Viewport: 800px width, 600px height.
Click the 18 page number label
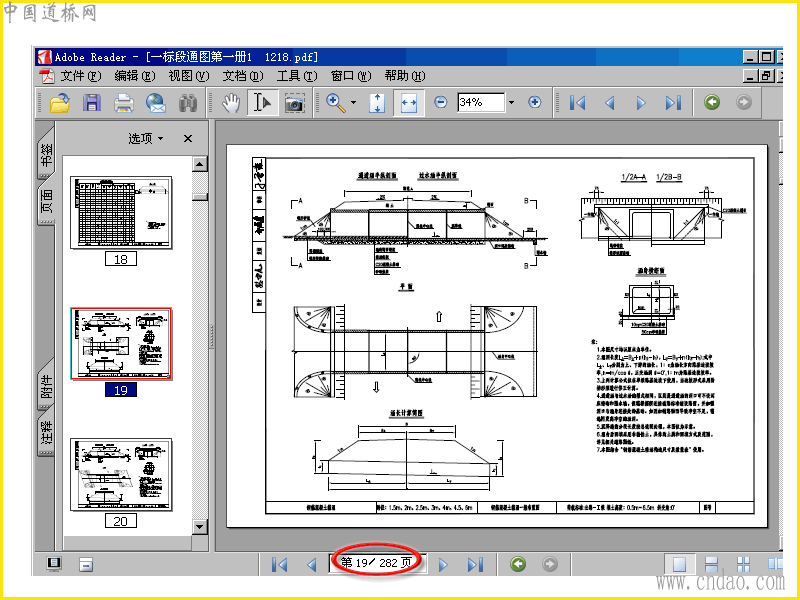click(121, 259)
